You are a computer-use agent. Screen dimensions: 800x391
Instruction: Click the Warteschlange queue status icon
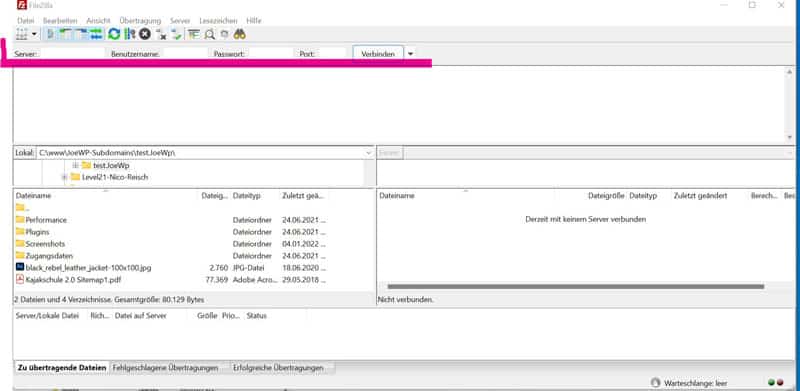(x=656, y=383)
